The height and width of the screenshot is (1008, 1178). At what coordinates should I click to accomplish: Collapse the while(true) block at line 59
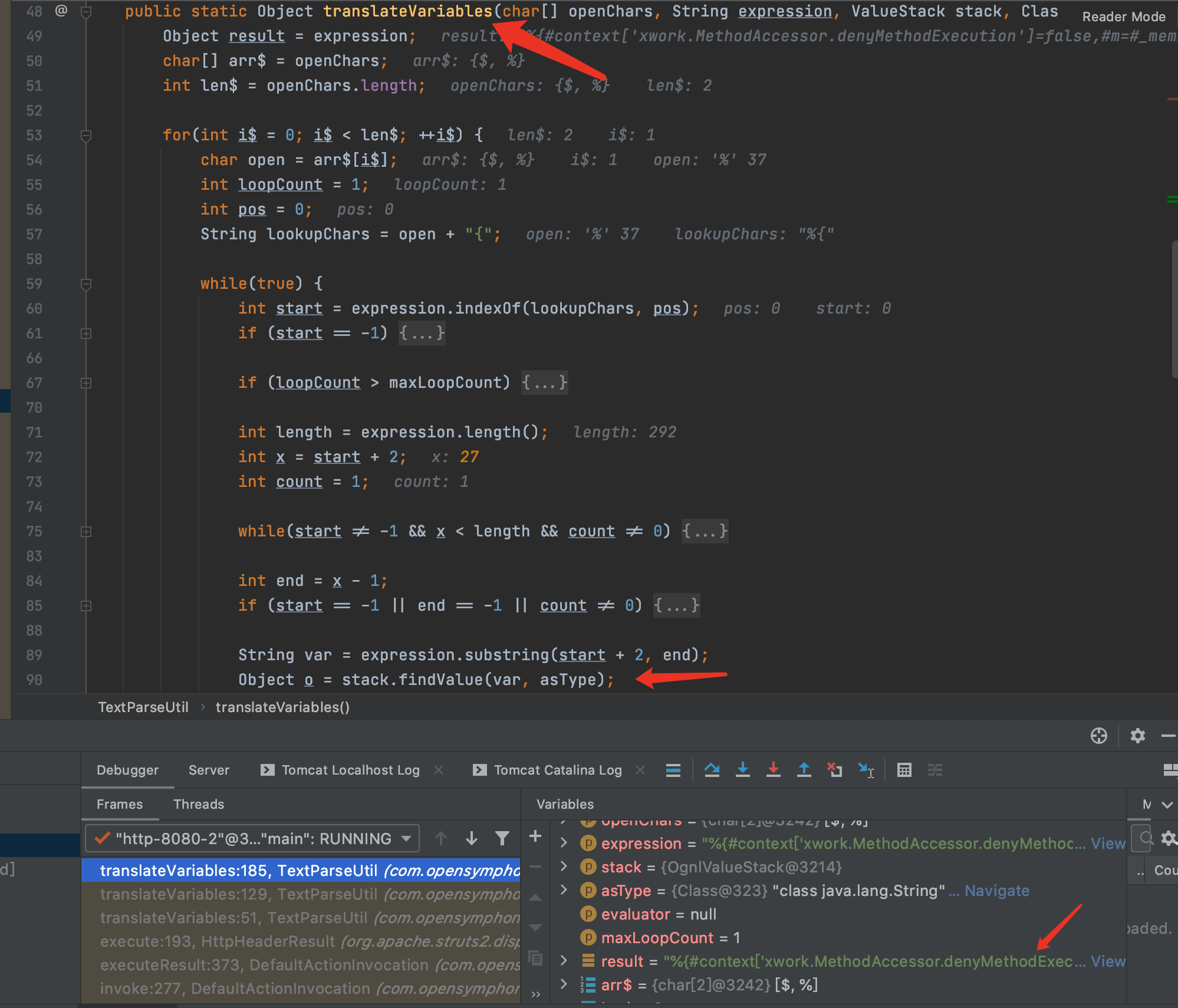click(86, 284)
